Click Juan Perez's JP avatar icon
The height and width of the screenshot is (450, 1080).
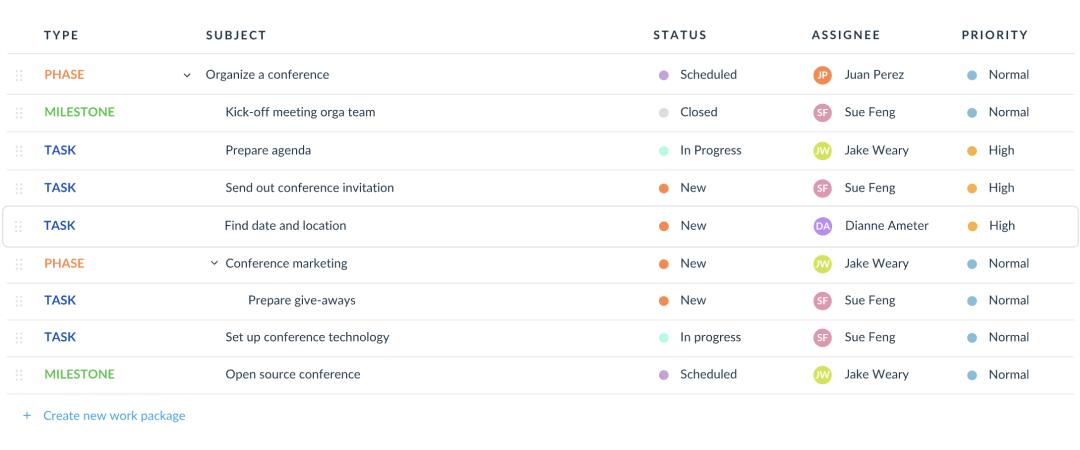point(822,75)
